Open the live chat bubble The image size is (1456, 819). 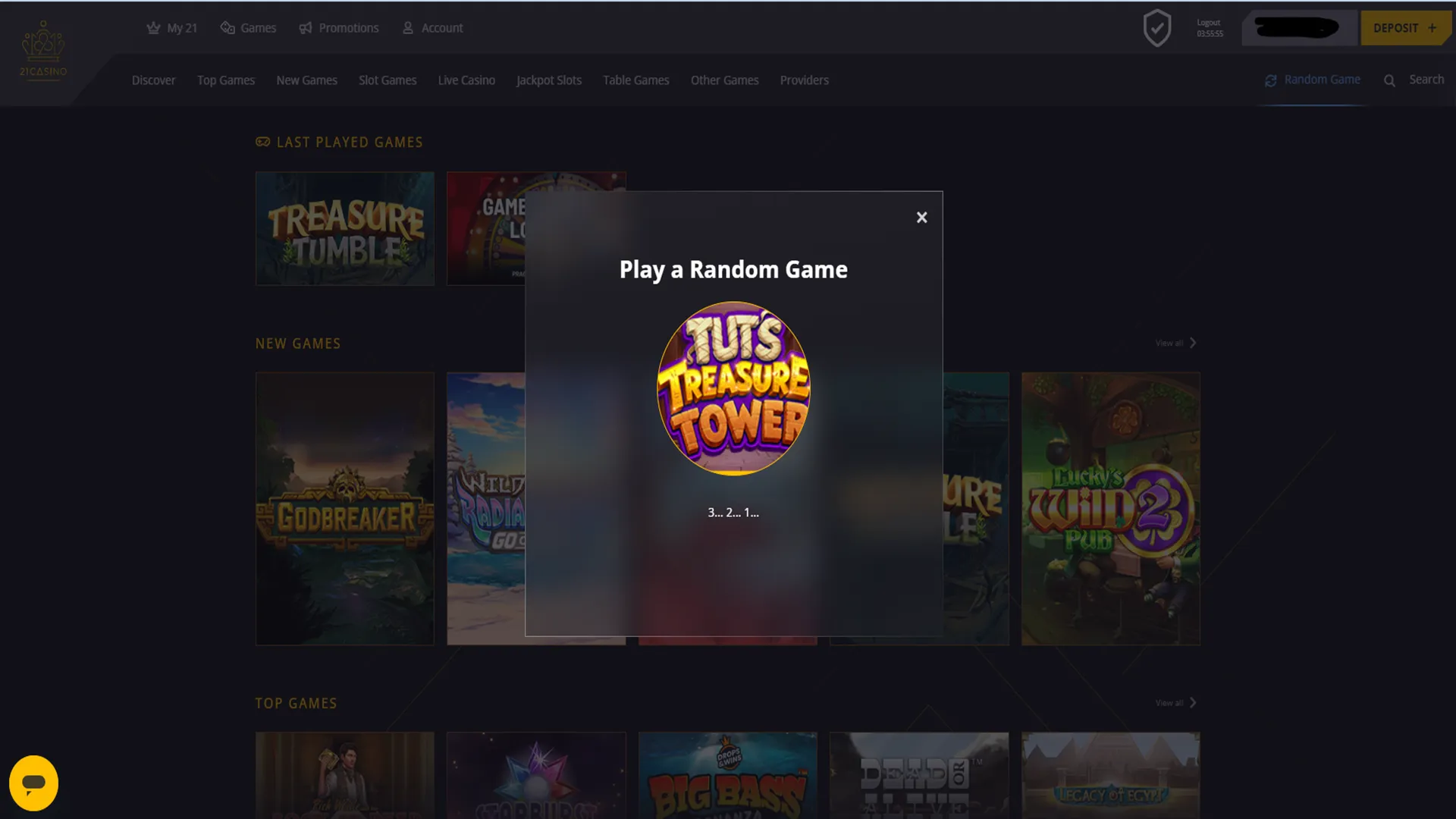35,783
